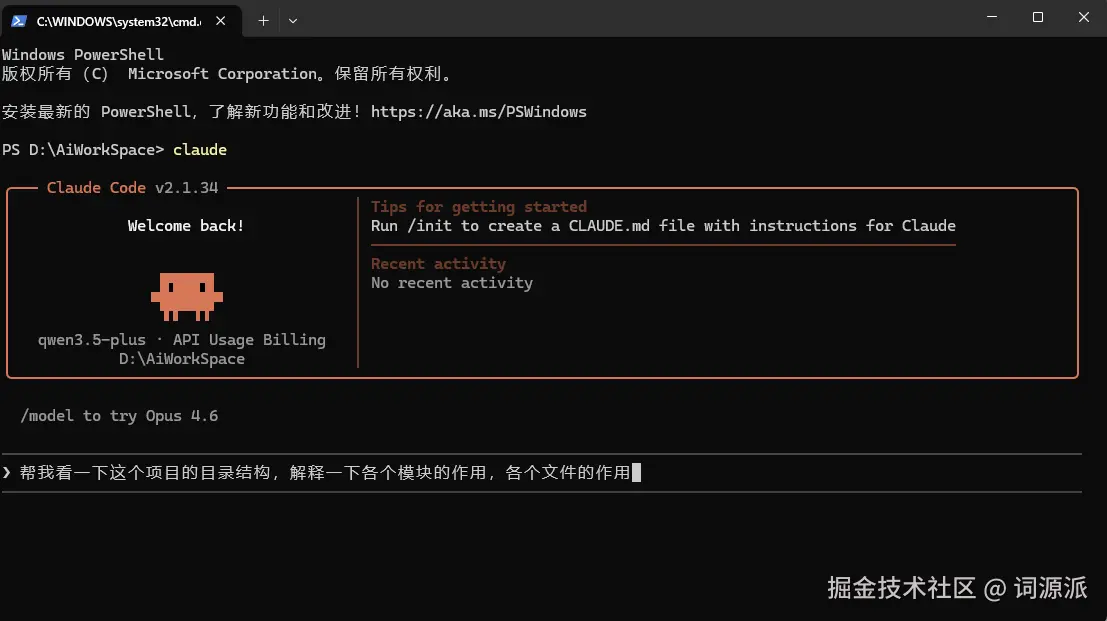Image resolution: width=1107 pixels, height=621 pixels.
Task: Click '/model to try Opus 4.6' hint
Action: click(119, 416)
